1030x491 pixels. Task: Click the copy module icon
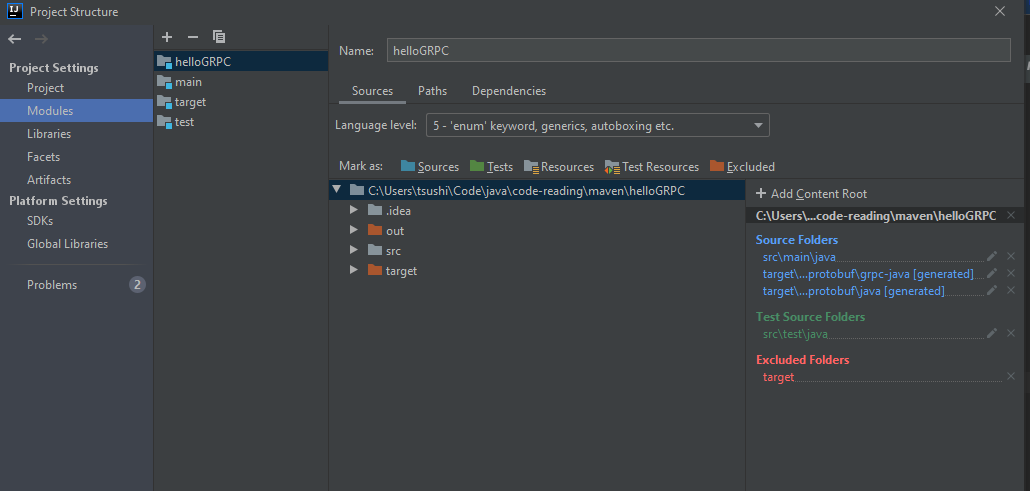[x=219, y=37]
